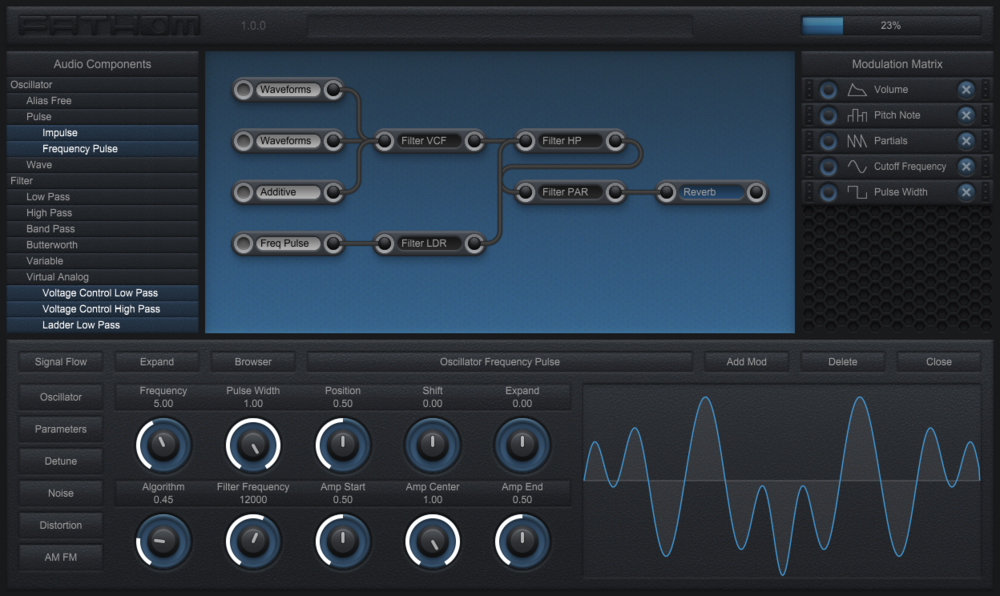Click output port of Filter VCF node
Image resolution: width=1000 pixels, height=596 pixels.
pos(474,141)
